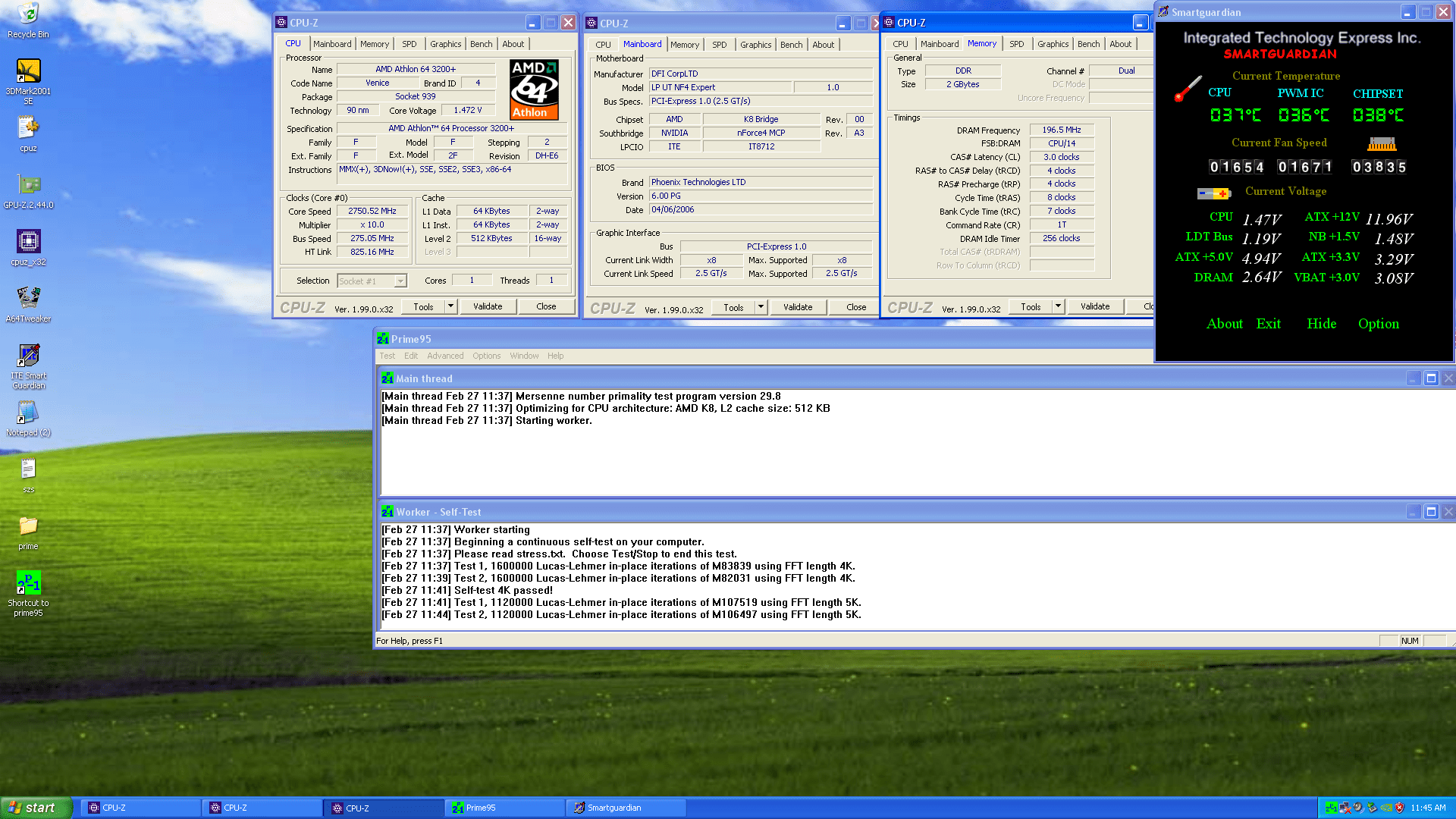1456x819 pixels.
Task: Open the ITE Smart Guardian desktop icon
Action: point(28,356)
